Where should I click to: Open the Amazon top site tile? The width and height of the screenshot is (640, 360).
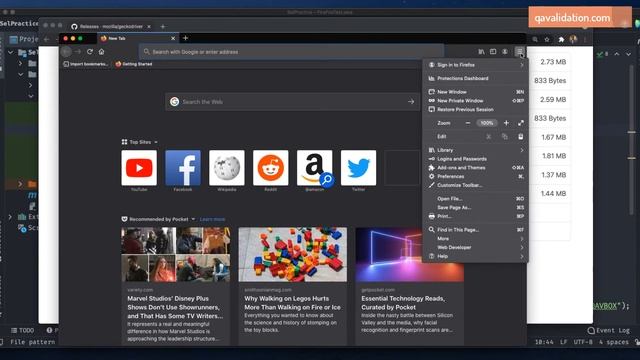[314, 168]
